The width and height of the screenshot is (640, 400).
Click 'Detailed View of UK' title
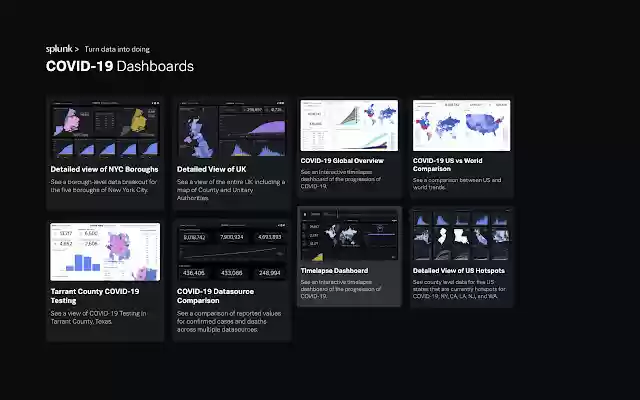211,169
